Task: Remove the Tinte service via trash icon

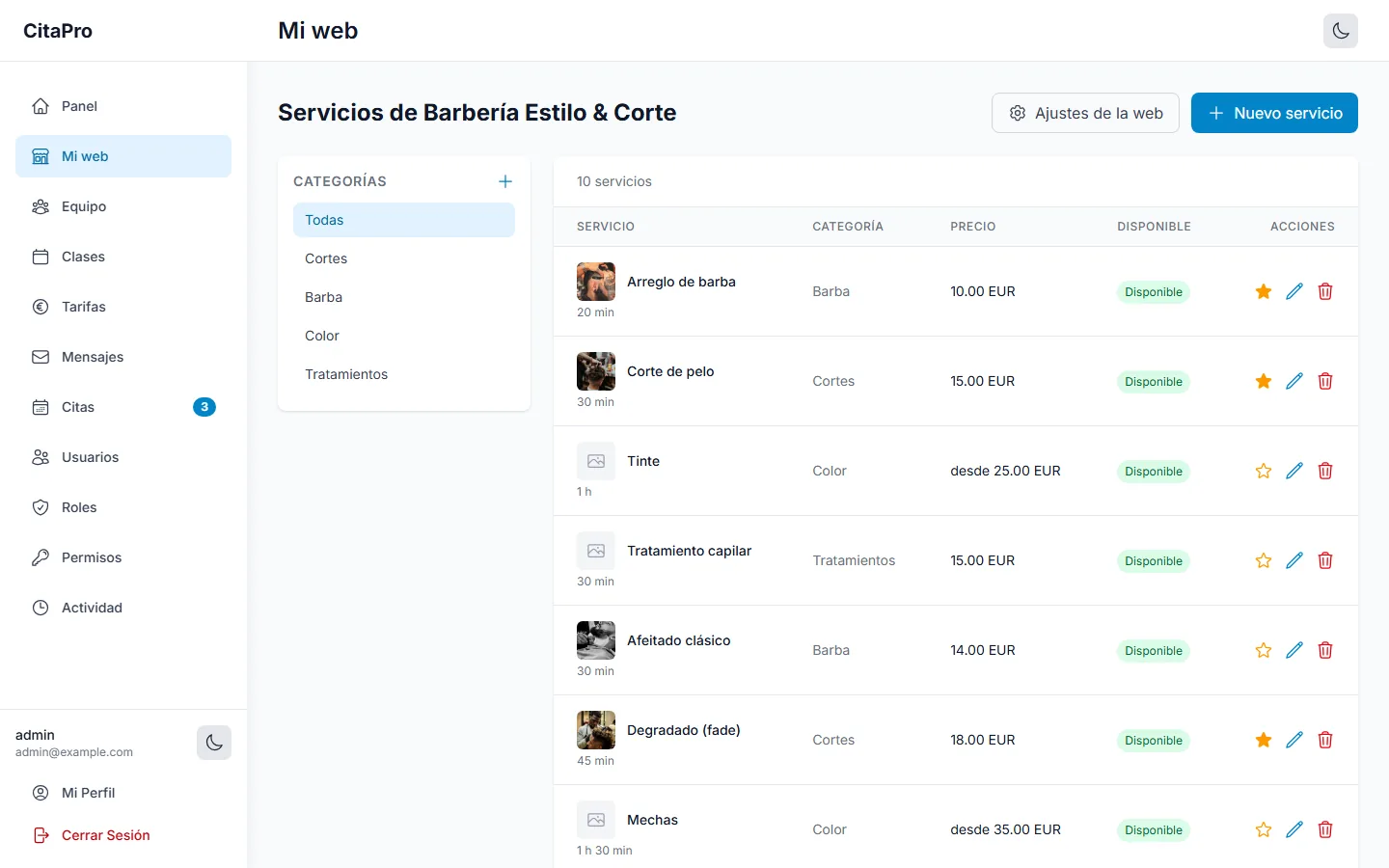Action: click(1325, 471)
